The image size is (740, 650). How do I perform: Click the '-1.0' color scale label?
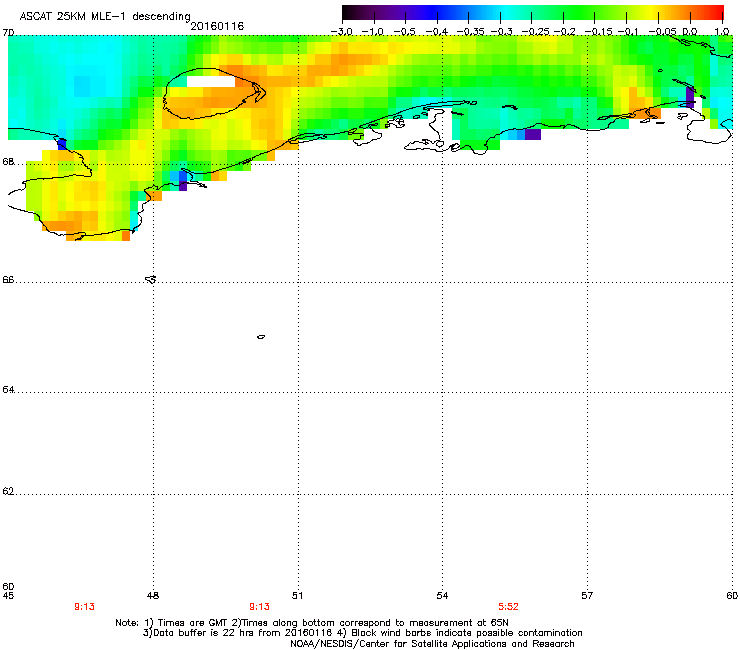pos(373,32)
